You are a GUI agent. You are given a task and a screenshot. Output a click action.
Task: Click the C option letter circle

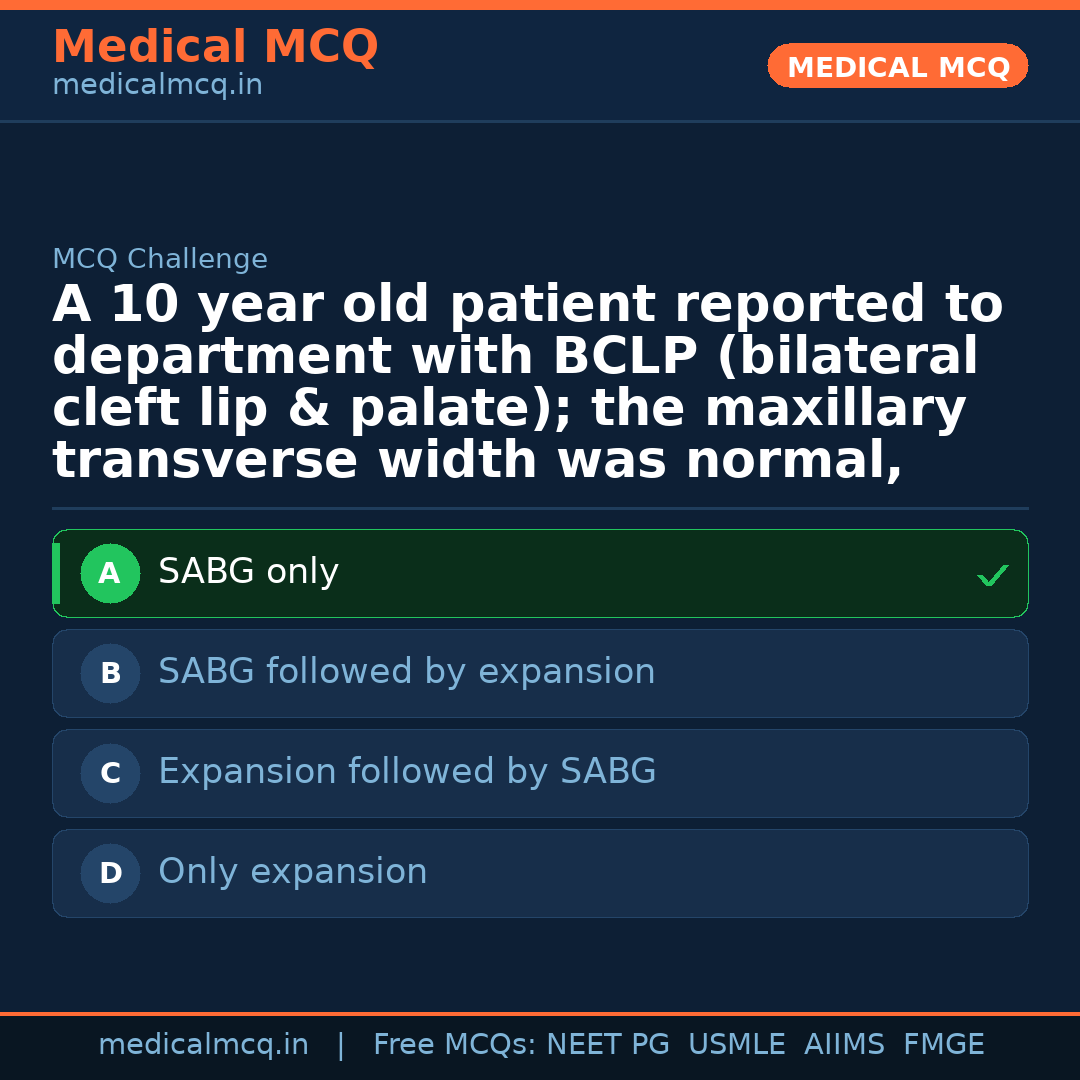(110, 774)
